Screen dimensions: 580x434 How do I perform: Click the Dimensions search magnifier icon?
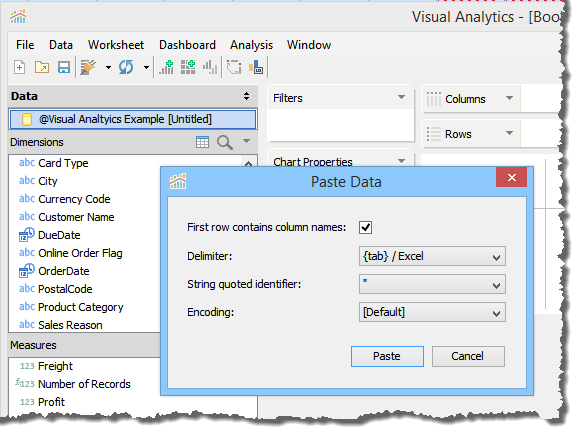pos(225,142)
